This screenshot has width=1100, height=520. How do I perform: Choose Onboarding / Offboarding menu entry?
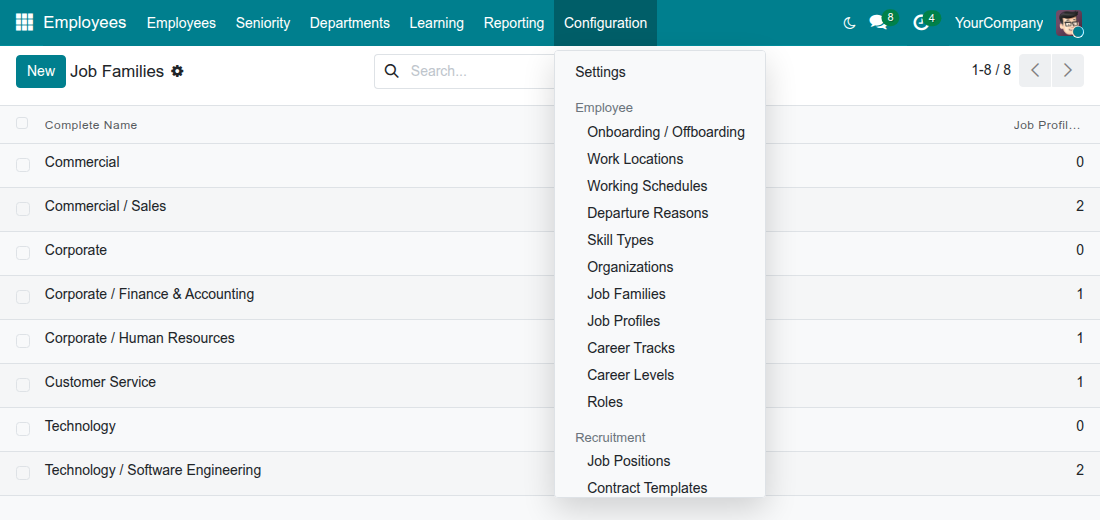[666, 132]
